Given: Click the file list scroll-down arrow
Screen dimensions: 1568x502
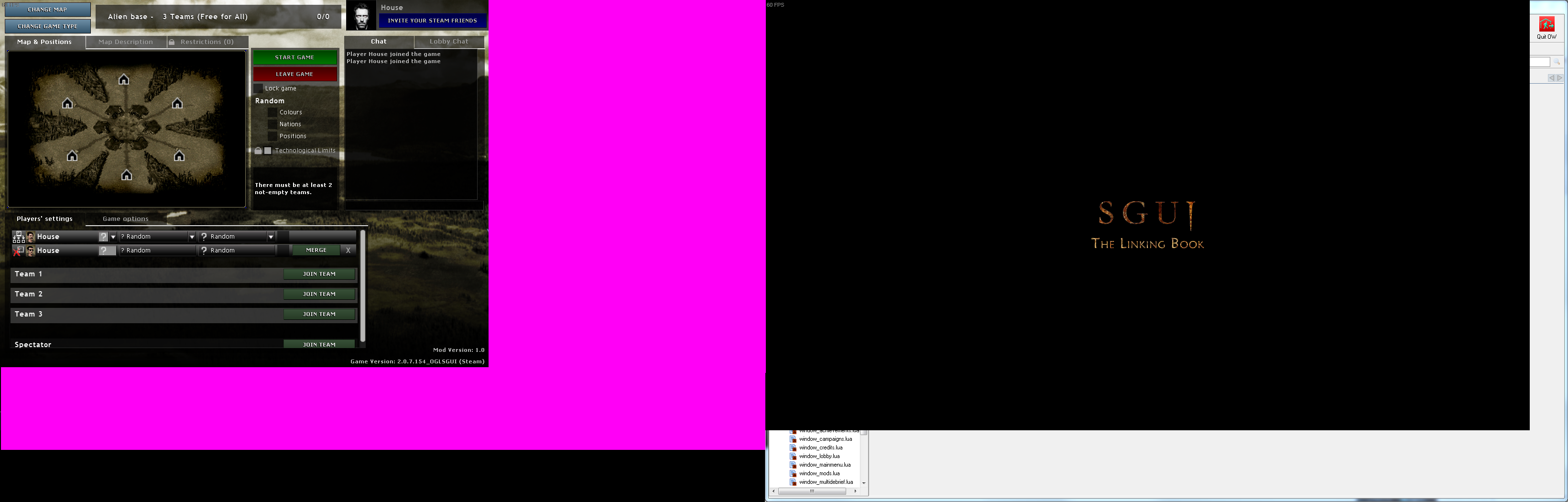Looking at the screenshot, I should (x=864, y=483).
